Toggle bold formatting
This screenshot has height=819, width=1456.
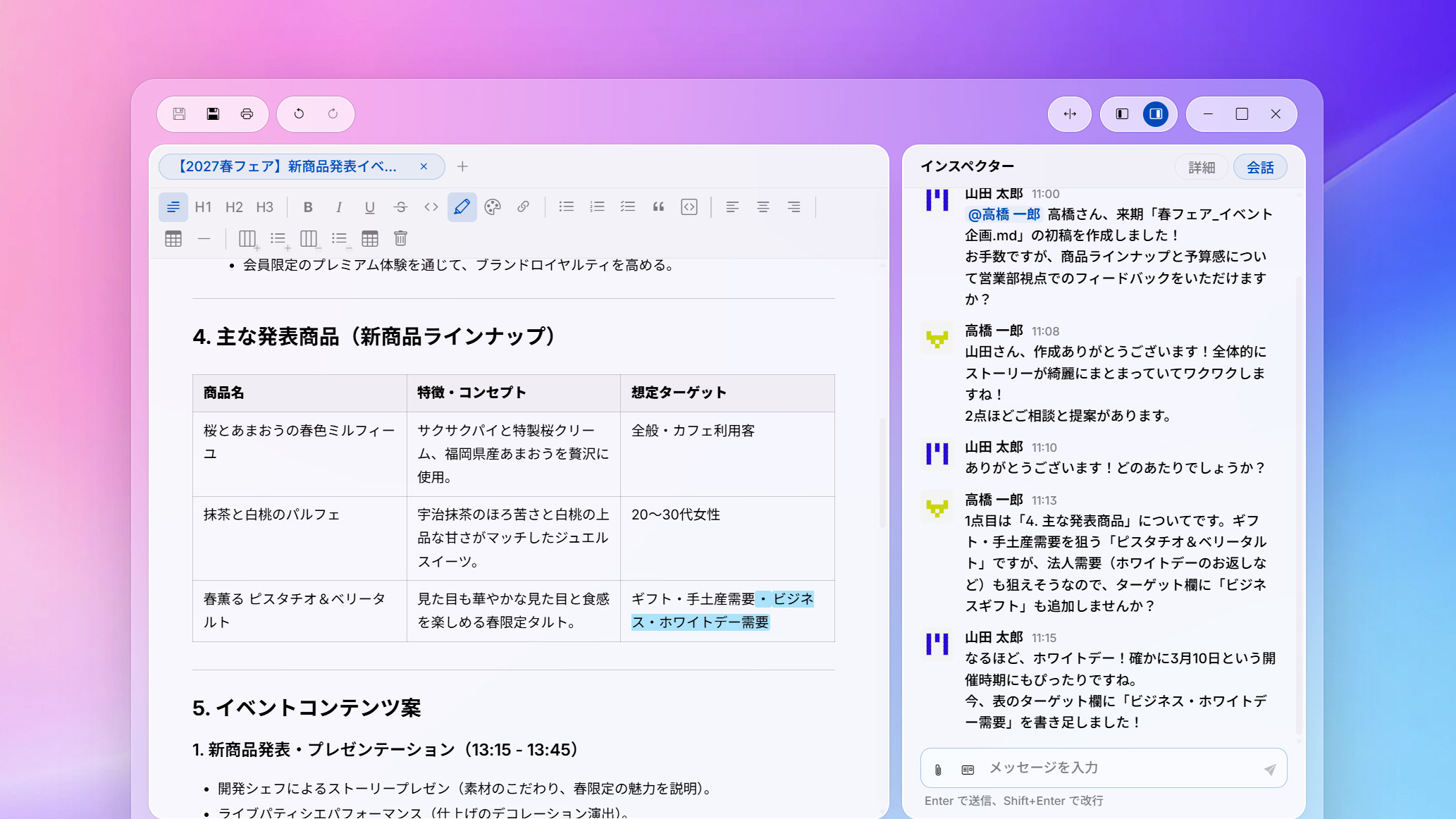pyautogui.click(x=308, y=207)
